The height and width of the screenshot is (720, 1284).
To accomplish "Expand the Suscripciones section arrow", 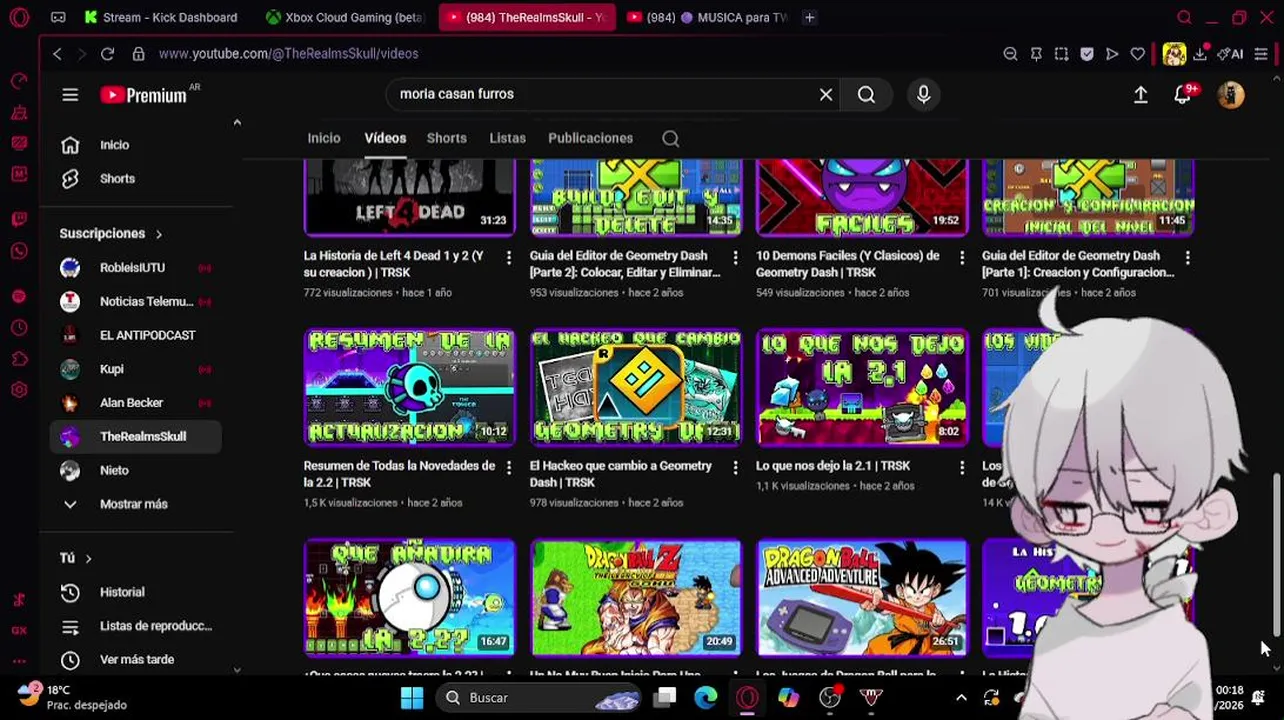I will tap(159, 234).
